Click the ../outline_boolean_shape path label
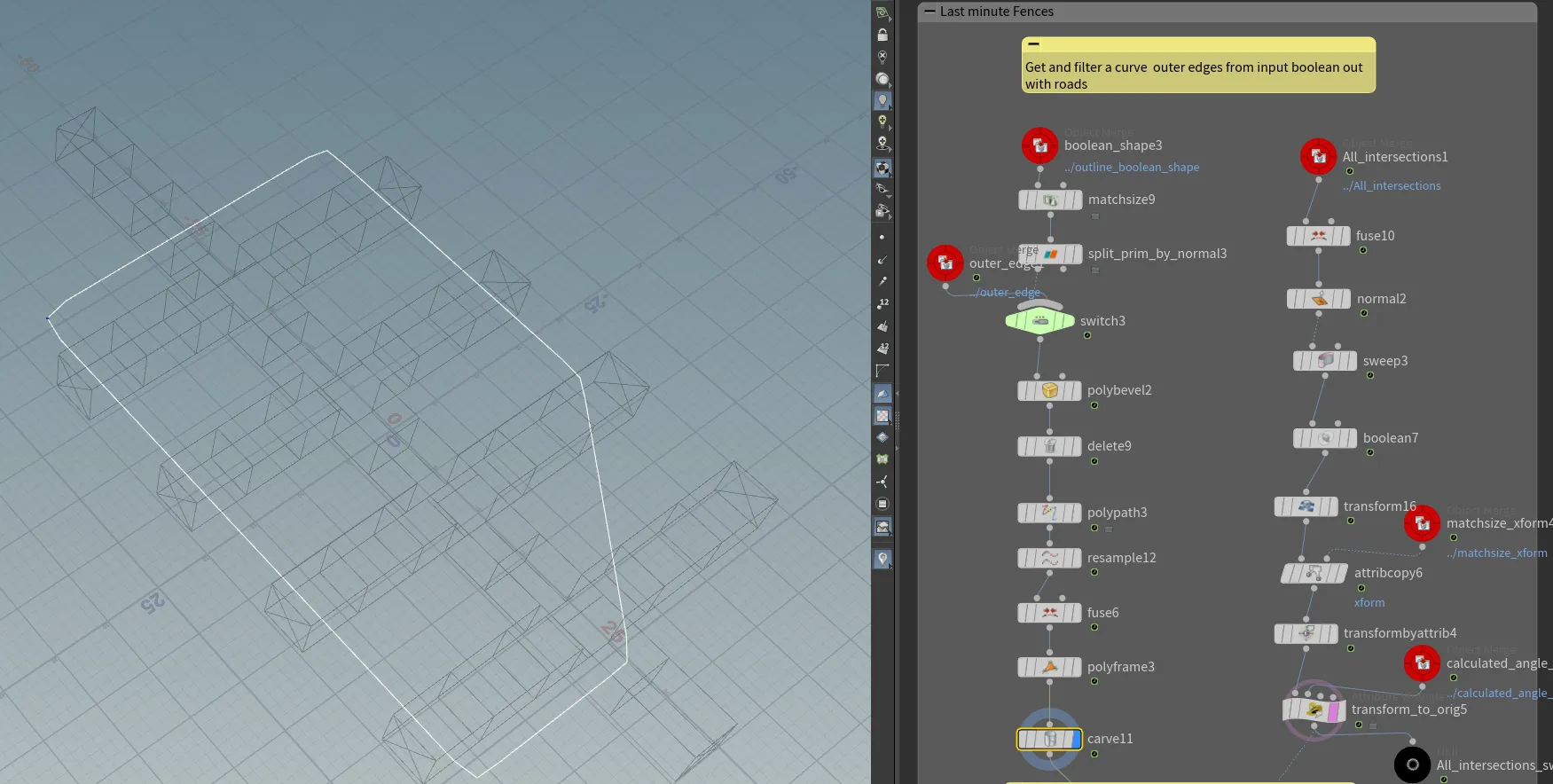 (1132, 167)
